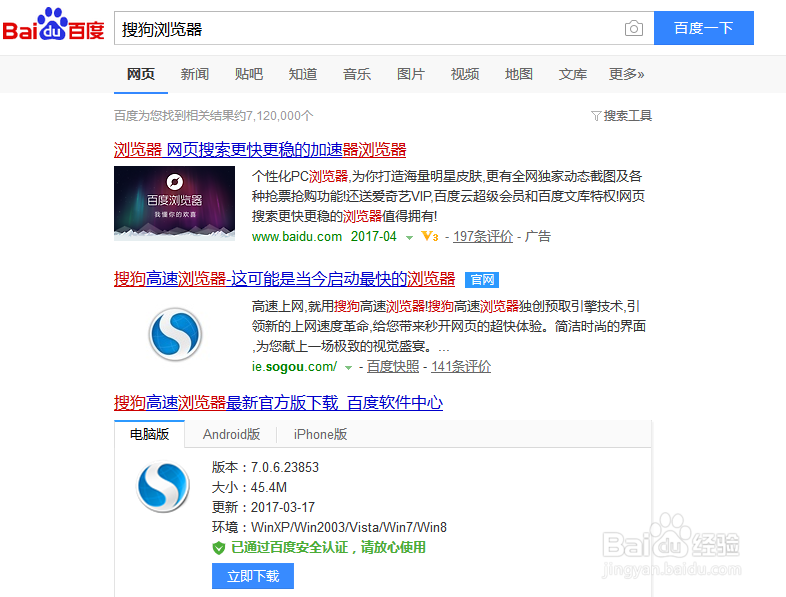The width and height of the screenshot is (786, 597).
Task: Click Sogou browser icon in download card
Action: [163, 486]
